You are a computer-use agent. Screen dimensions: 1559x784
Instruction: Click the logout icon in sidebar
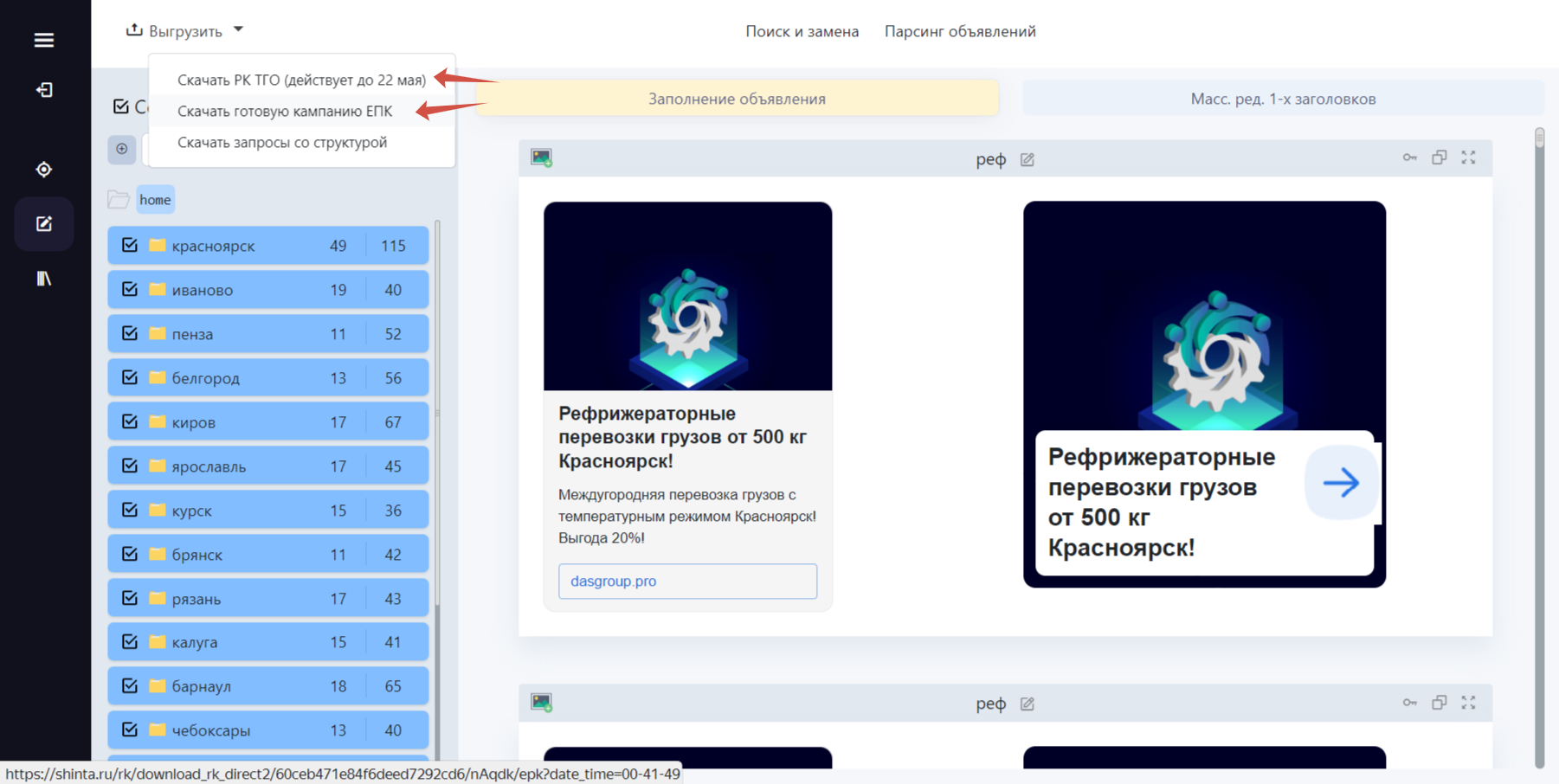click(44, 90)
